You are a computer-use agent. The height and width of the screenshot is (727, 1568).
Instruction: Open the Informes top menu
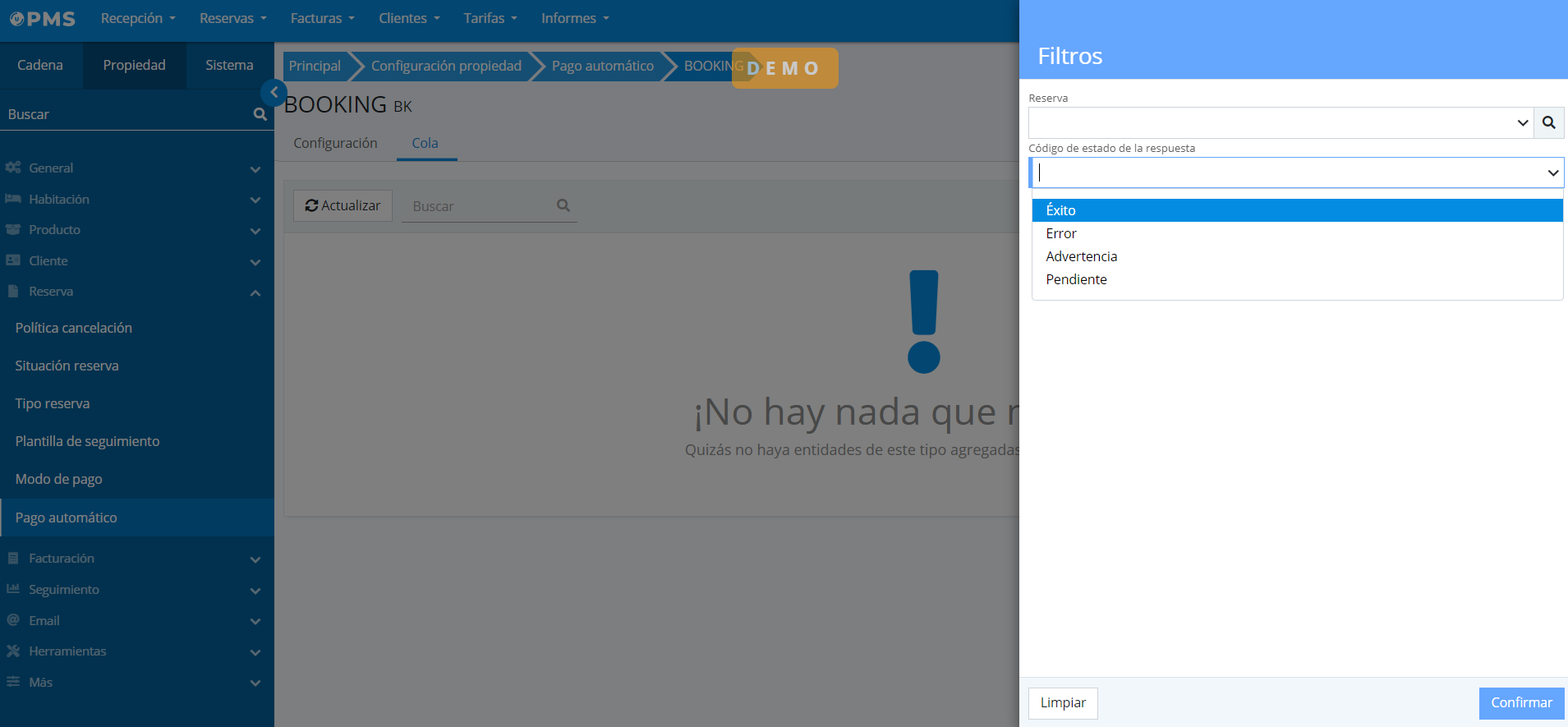[574, 18]
